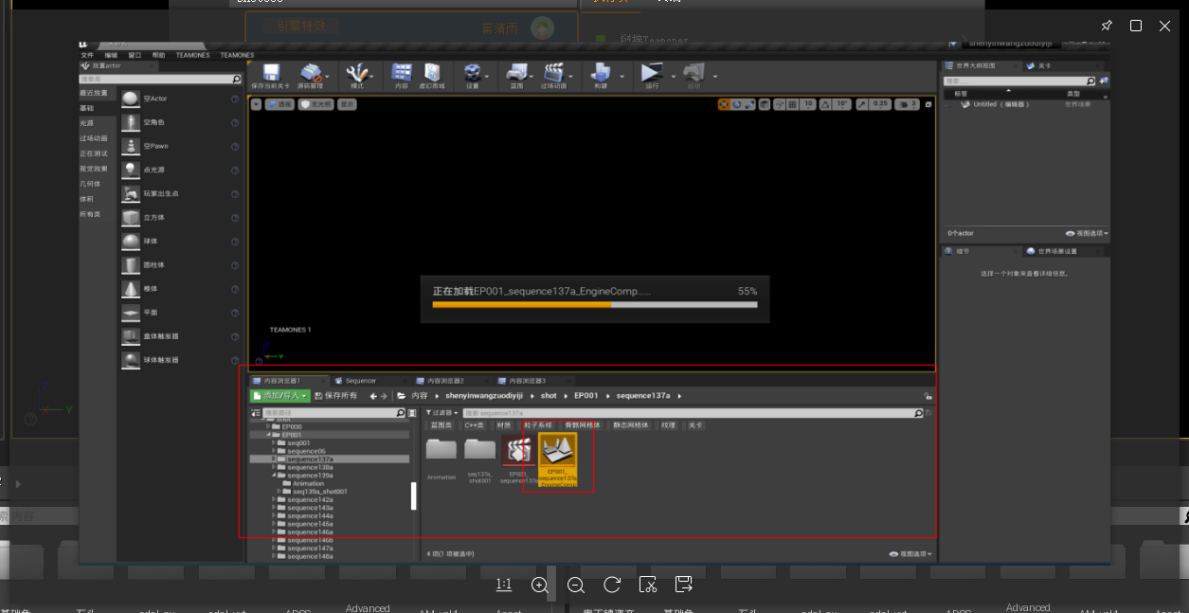This screenshot has width=1189, height=613.
Task: Toggle the 蓝图类 filter in content browser
Action: click(441, 425)
